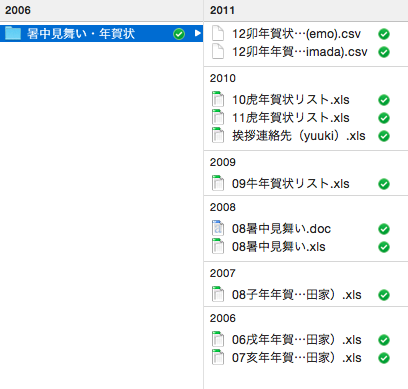Click spreadsheet icon of 07亥年年賀…田家）.xls
408x389 pixels.
click(218, 357)
